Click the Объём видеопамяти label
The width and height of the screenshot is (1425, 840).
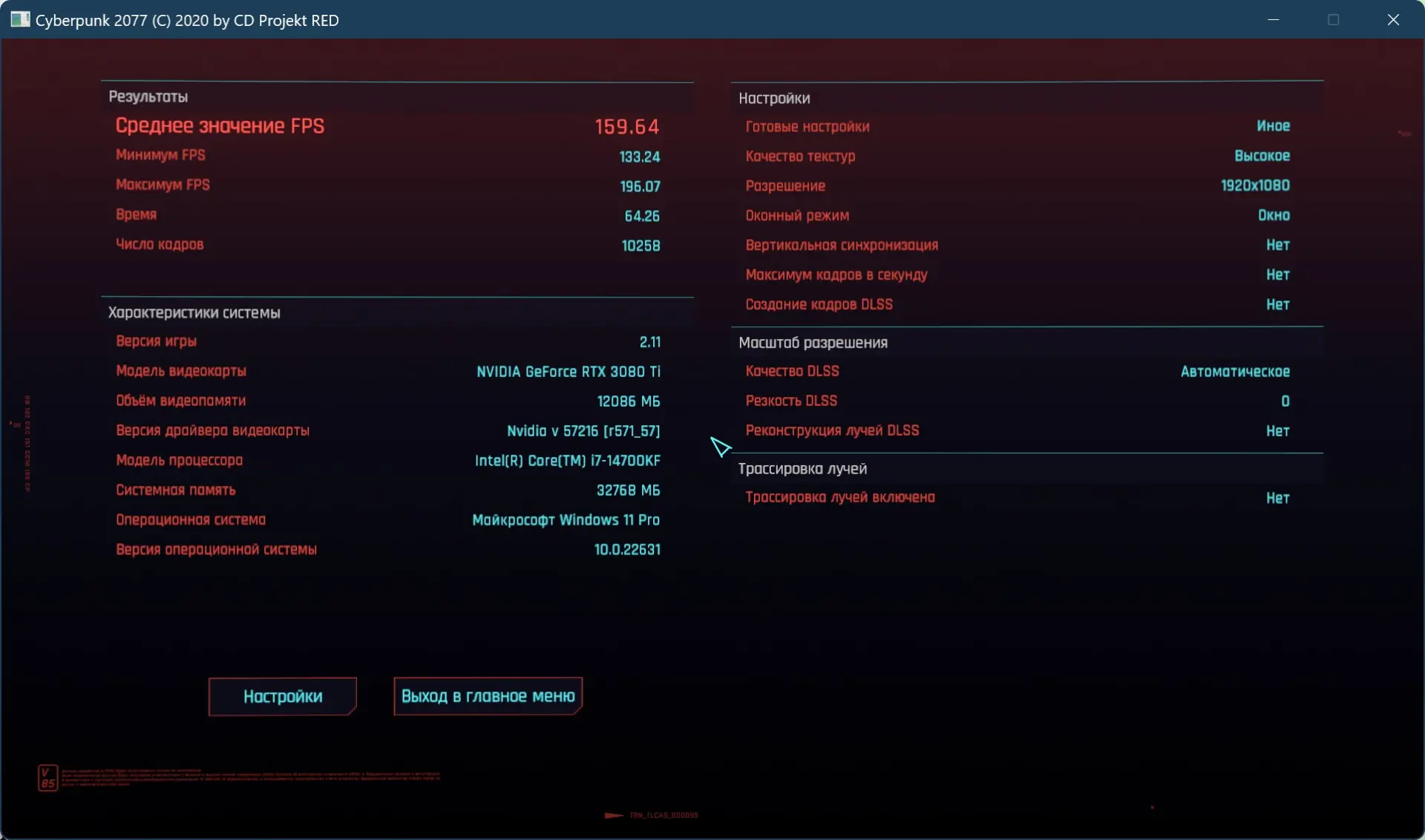click(x=180, y=401)
